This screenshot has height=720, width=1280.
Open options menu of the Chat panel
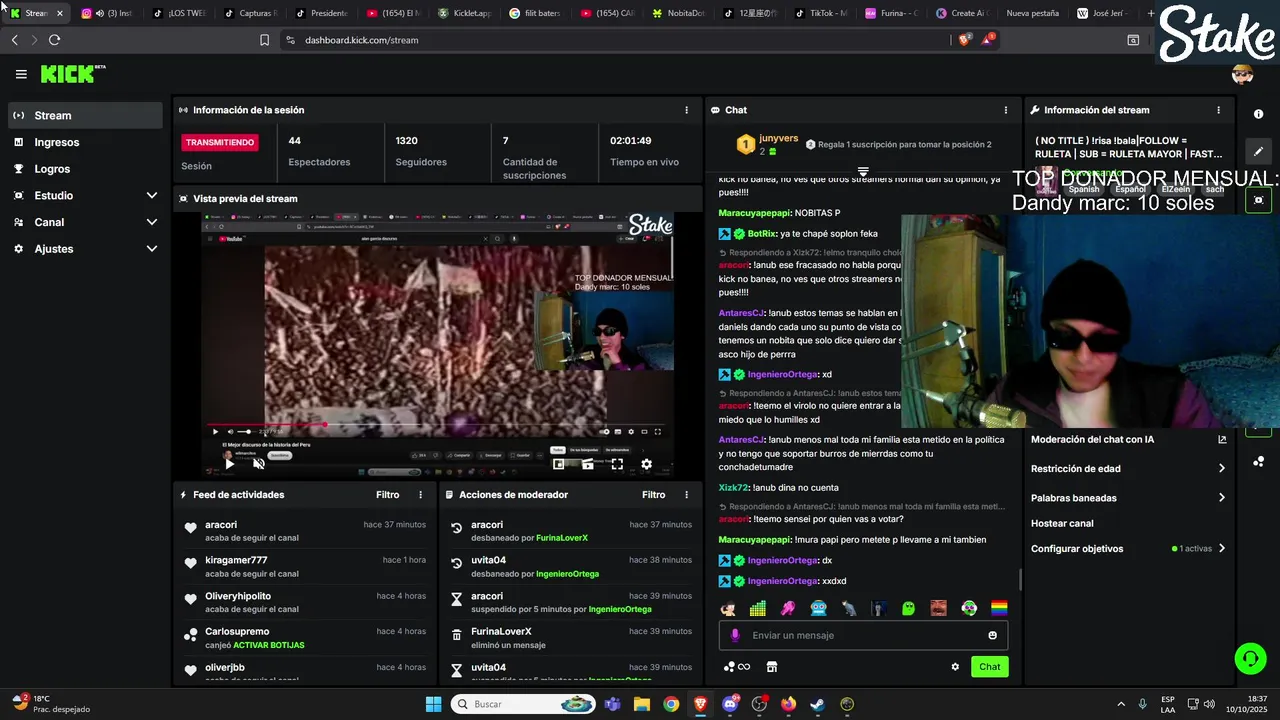pos(1006,110)
